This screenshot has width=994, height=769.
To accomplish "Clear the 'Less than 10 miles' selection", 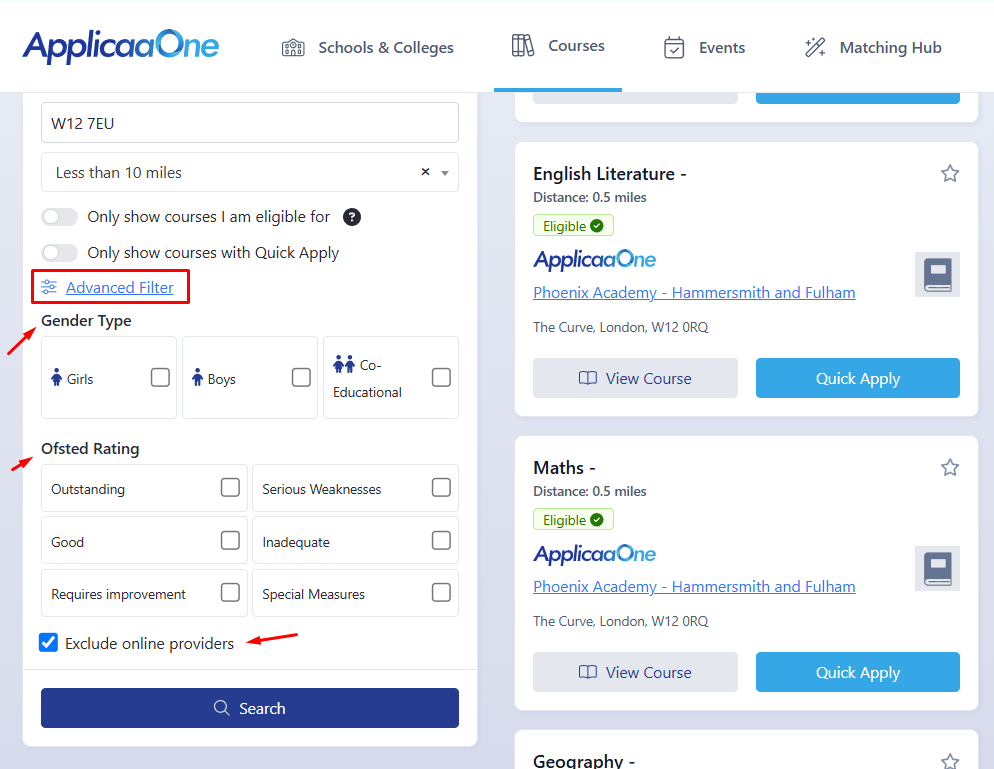I will (424, 171).
